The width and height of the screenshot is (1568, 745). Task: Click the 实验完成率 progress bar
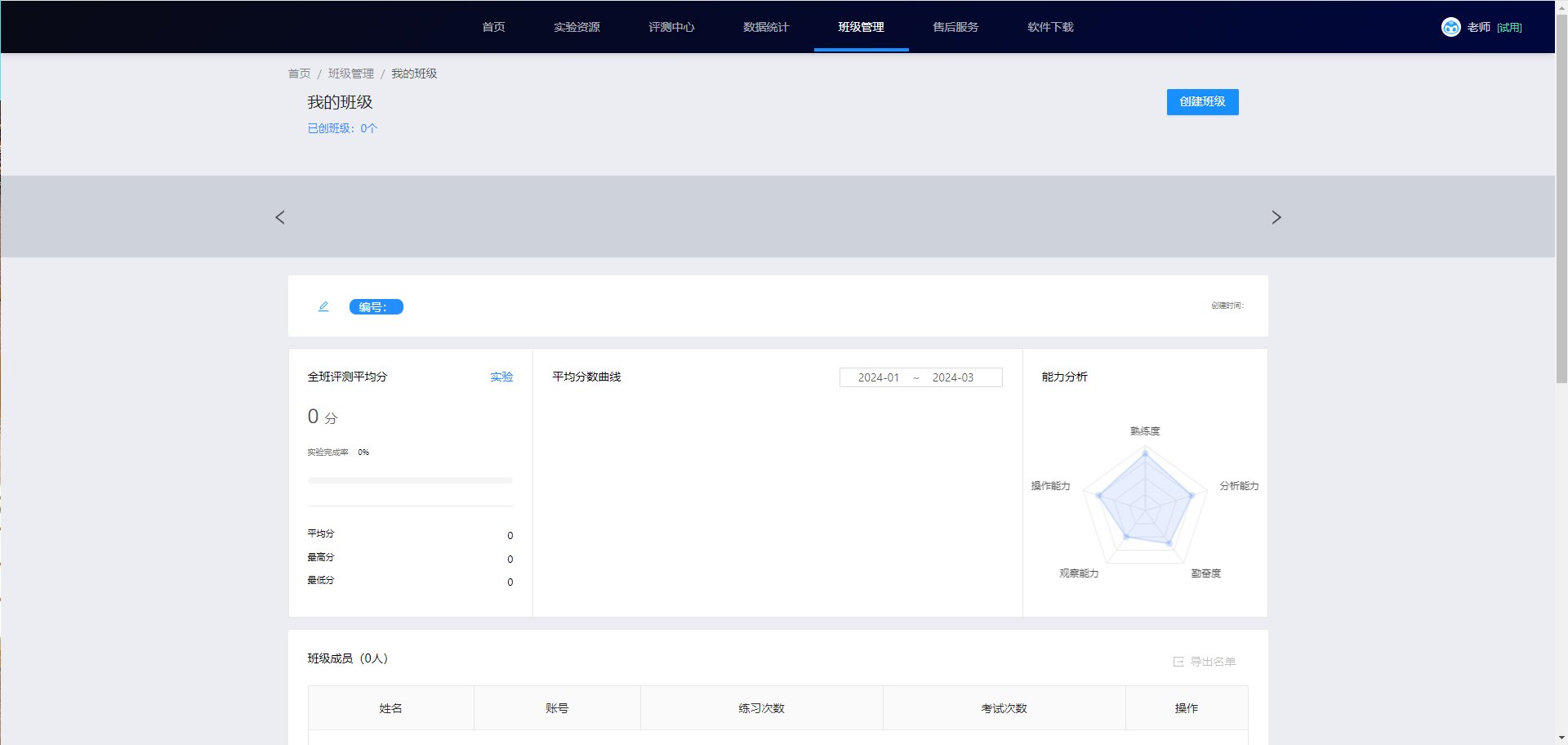[x=410, y=480]
